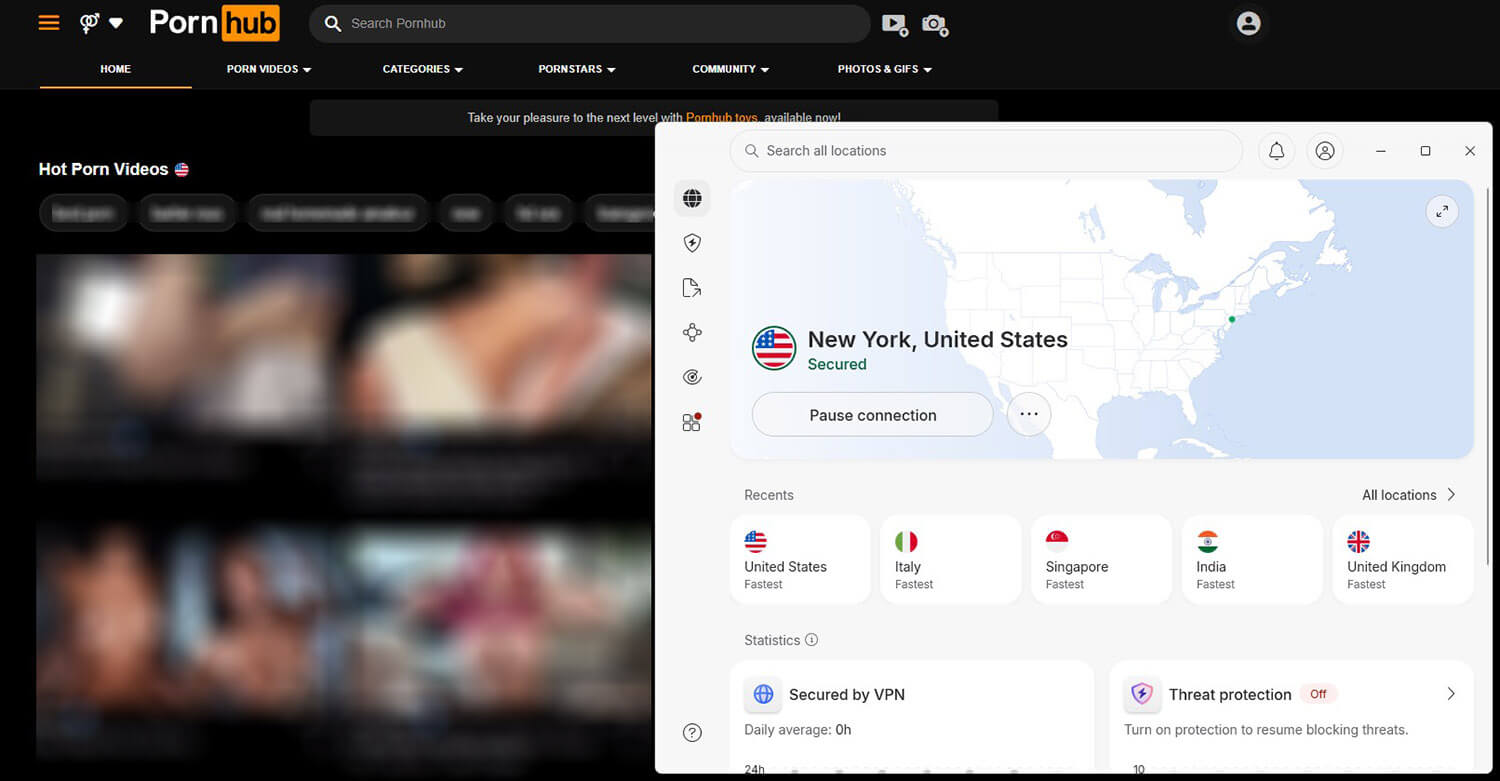Connect to Singapore in Recents
Viewport: 1500px width, 781px height.
point(1101,559)
